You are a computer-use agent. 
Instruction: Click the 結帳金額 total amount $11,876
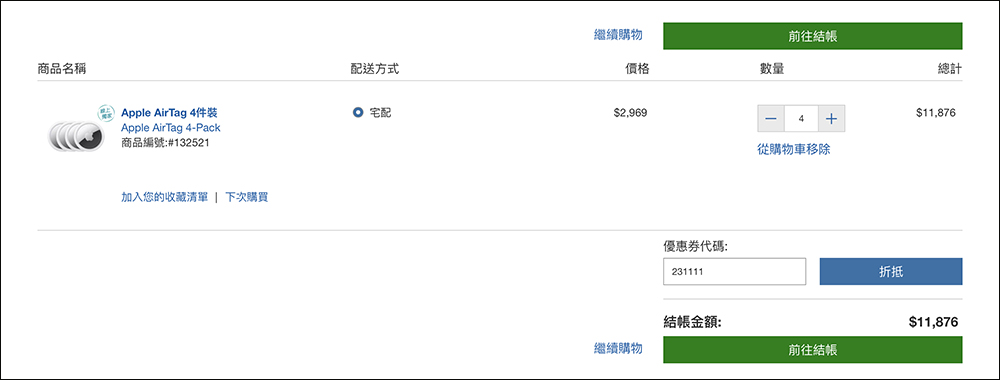click(x=934, y=323)
